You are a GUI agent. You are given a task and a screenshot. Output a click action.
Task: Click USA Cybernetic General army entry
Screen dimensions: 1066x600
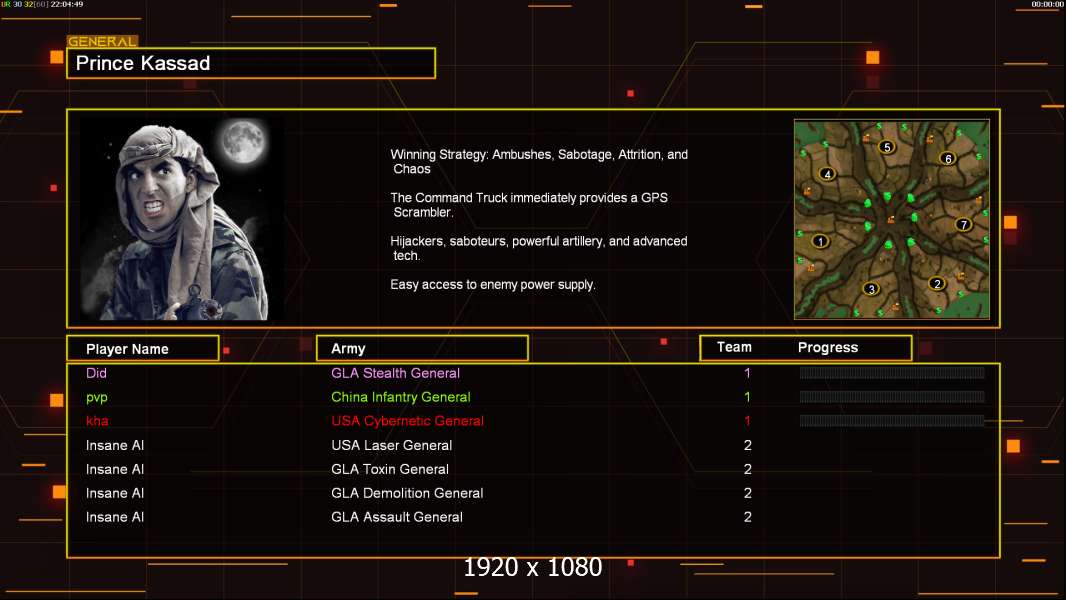407,421
